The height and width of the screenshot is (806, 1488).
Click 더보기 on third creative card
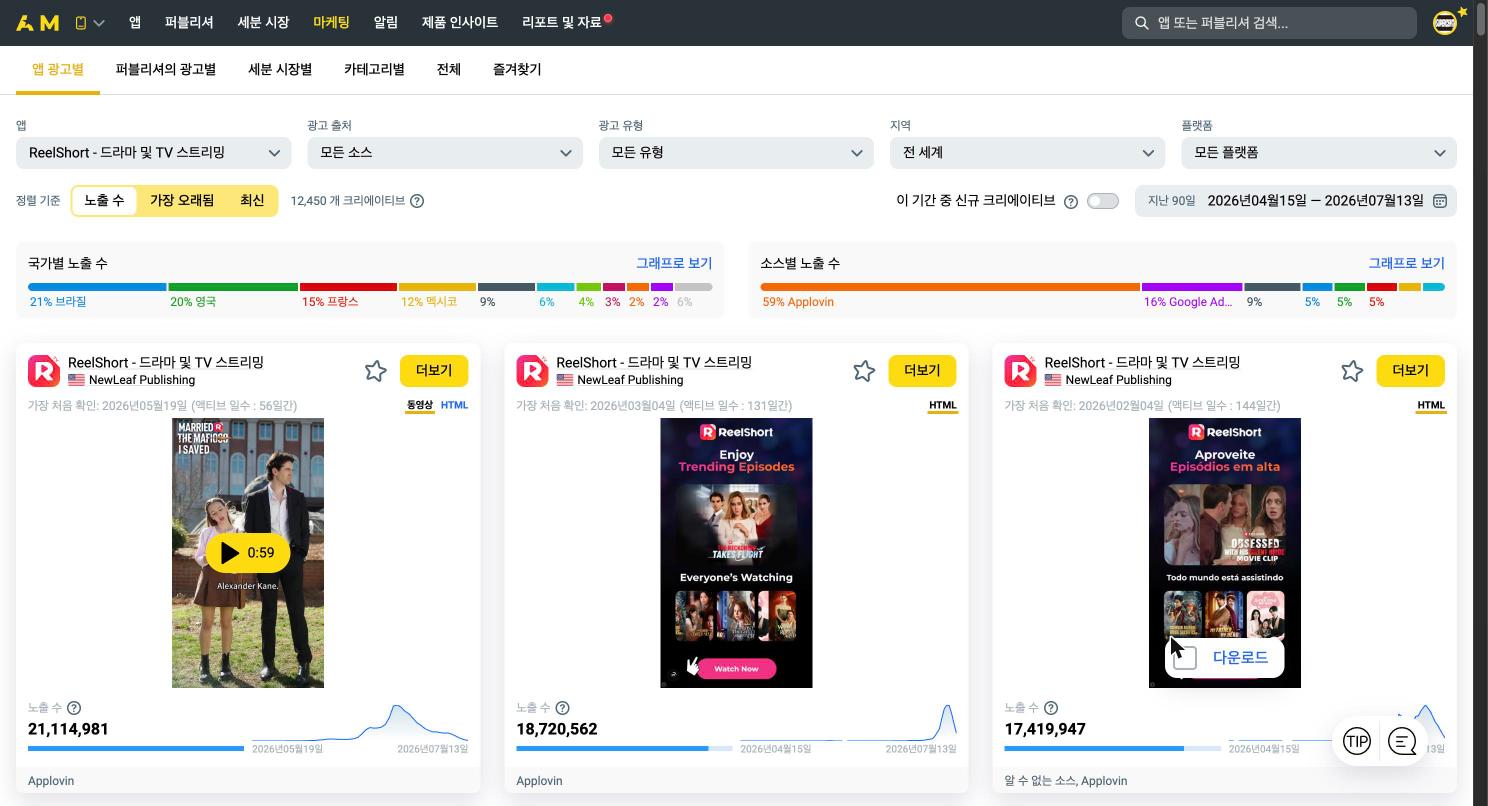pos(1410,371)
